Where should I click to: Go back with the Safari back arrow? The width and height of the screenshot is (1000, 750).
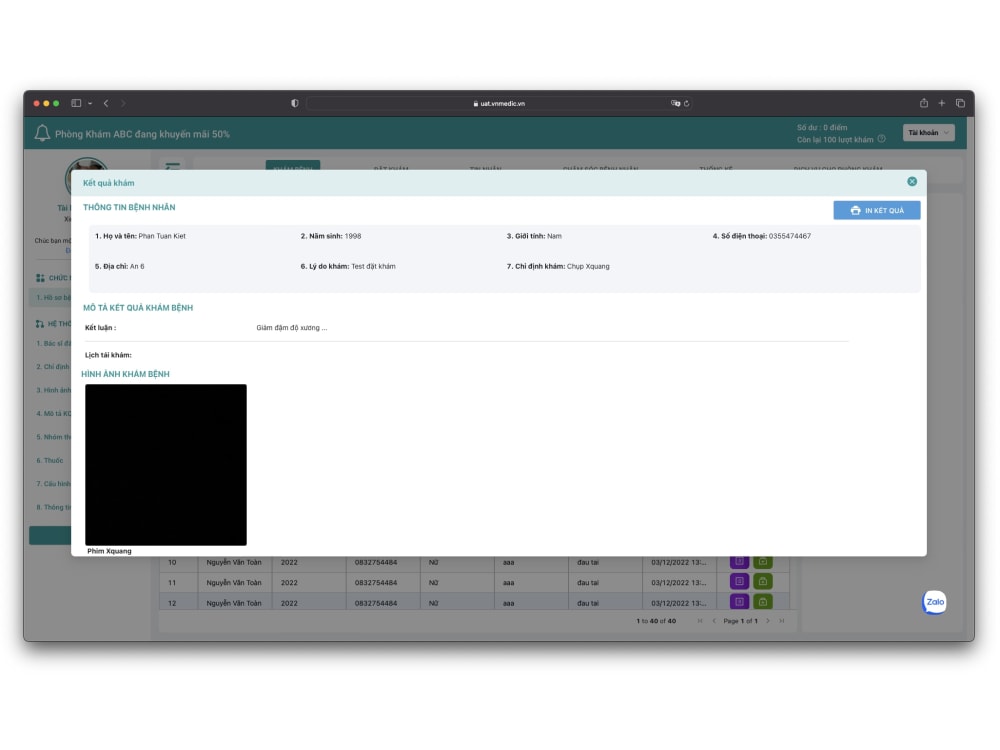(106, 103)
